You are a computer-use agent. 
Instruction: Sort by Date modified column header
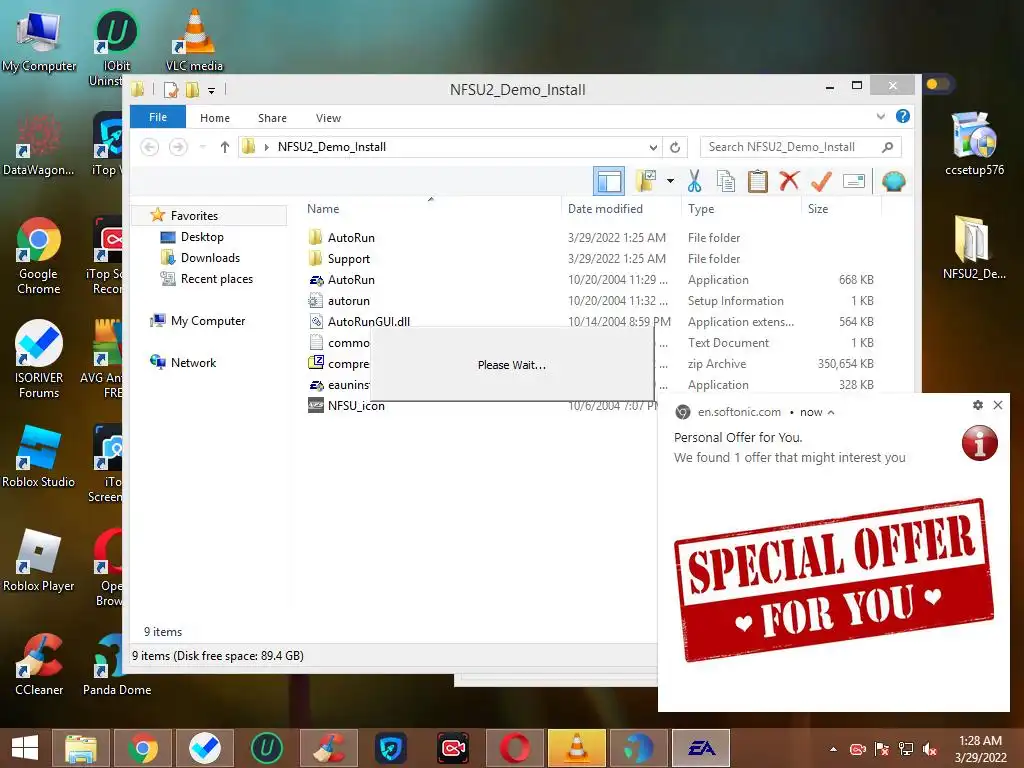click(621, 209)
